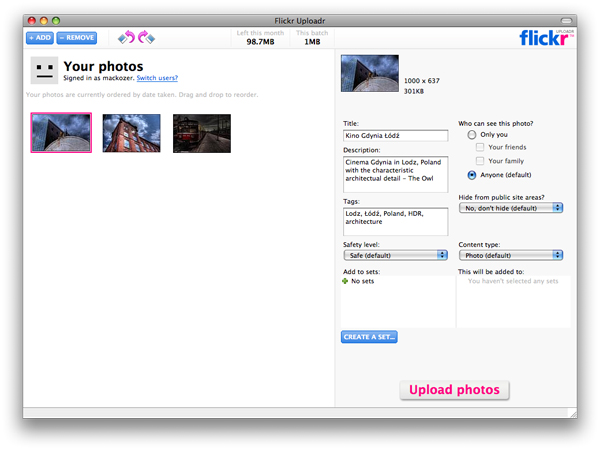Click the 301KB file size text

414,91
